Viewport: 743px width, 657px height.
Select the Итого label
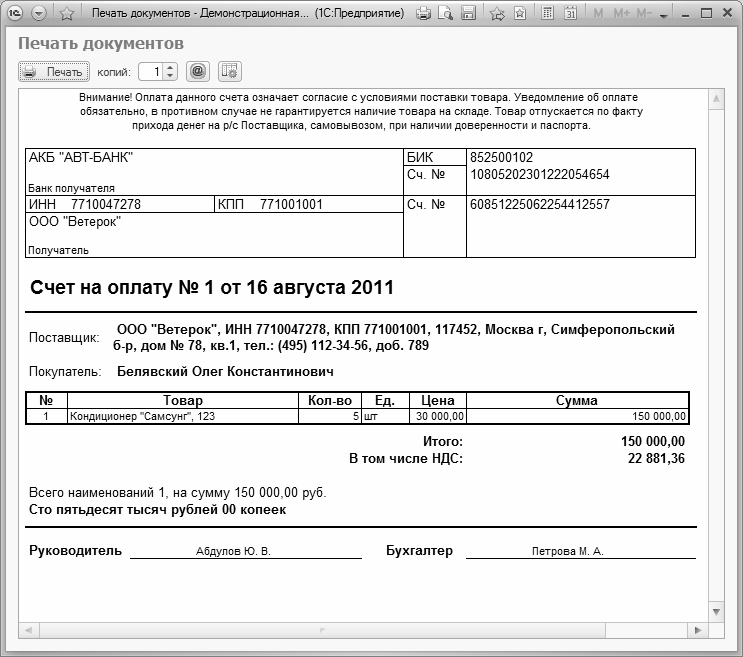tap(443, 441)
